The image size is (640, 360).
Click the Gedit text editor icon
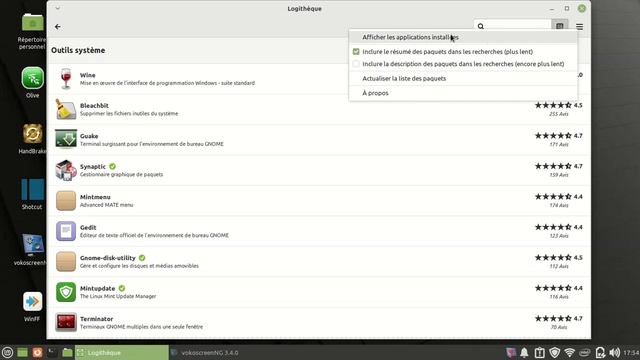[66, 231]
